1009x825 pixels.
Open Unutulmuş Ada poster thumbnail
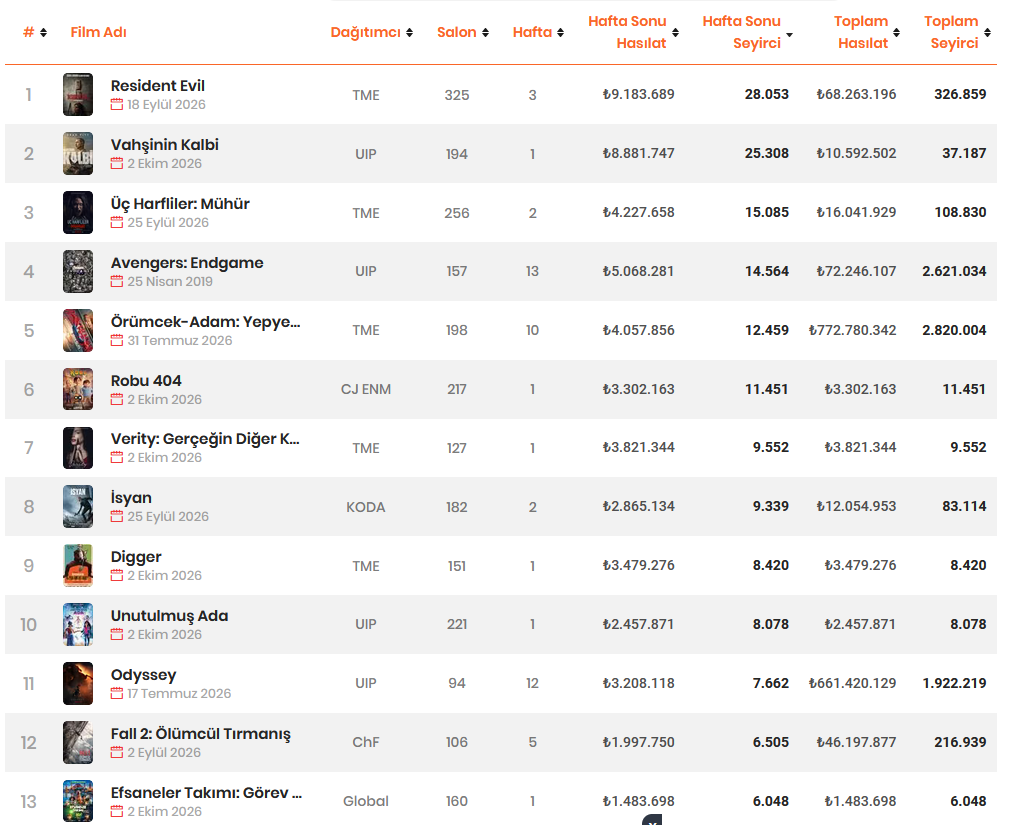coord(78,624)
